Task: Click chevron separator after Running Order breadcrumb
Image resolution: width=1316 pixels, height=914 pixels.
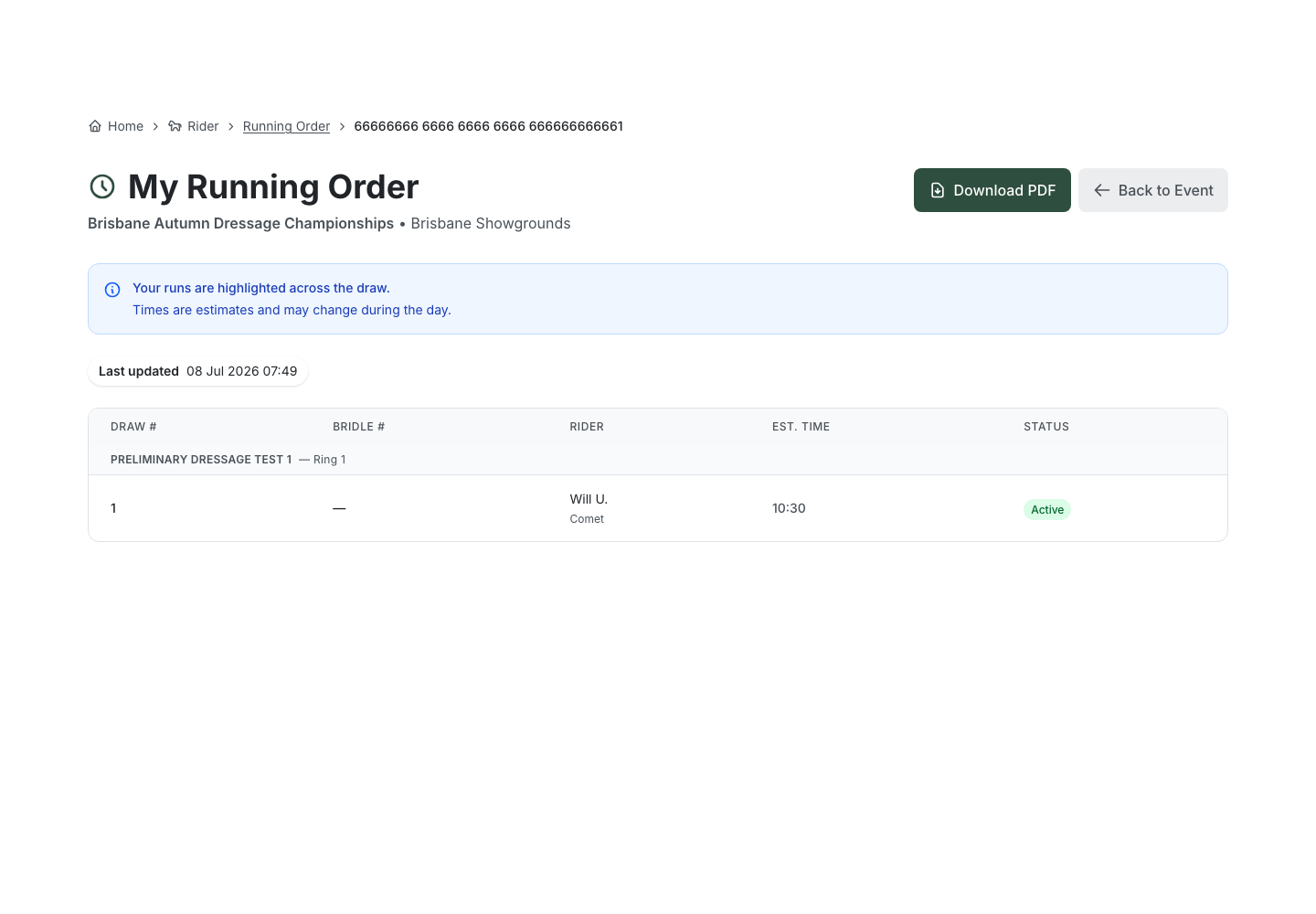Action: [x=343, y=126]
